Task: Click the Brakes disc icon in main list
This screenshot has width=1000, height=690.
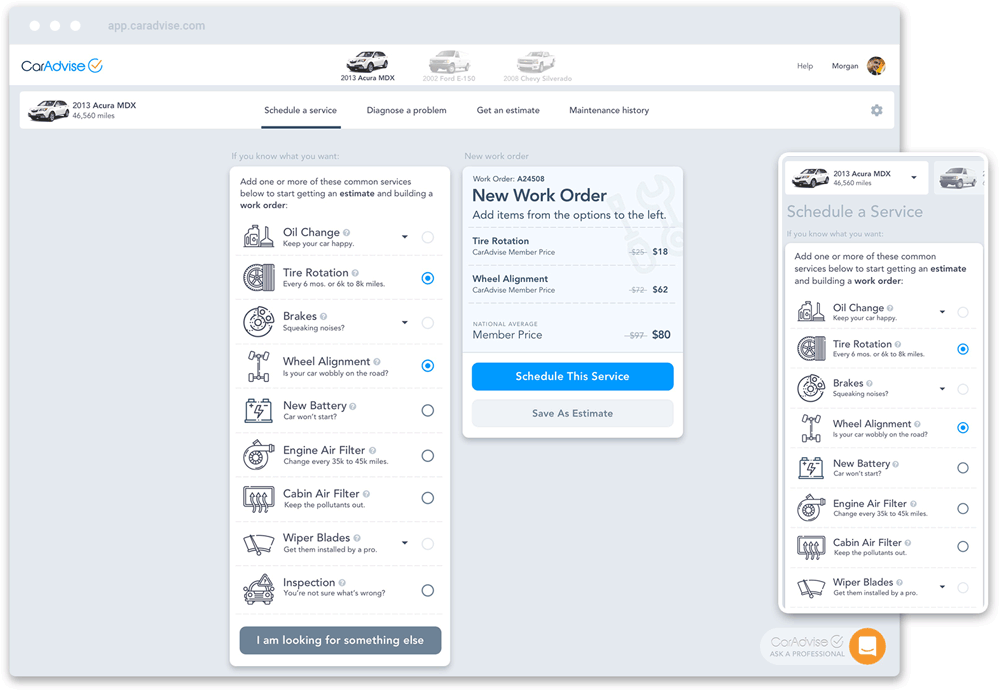Action: click(x=258, y=321)
